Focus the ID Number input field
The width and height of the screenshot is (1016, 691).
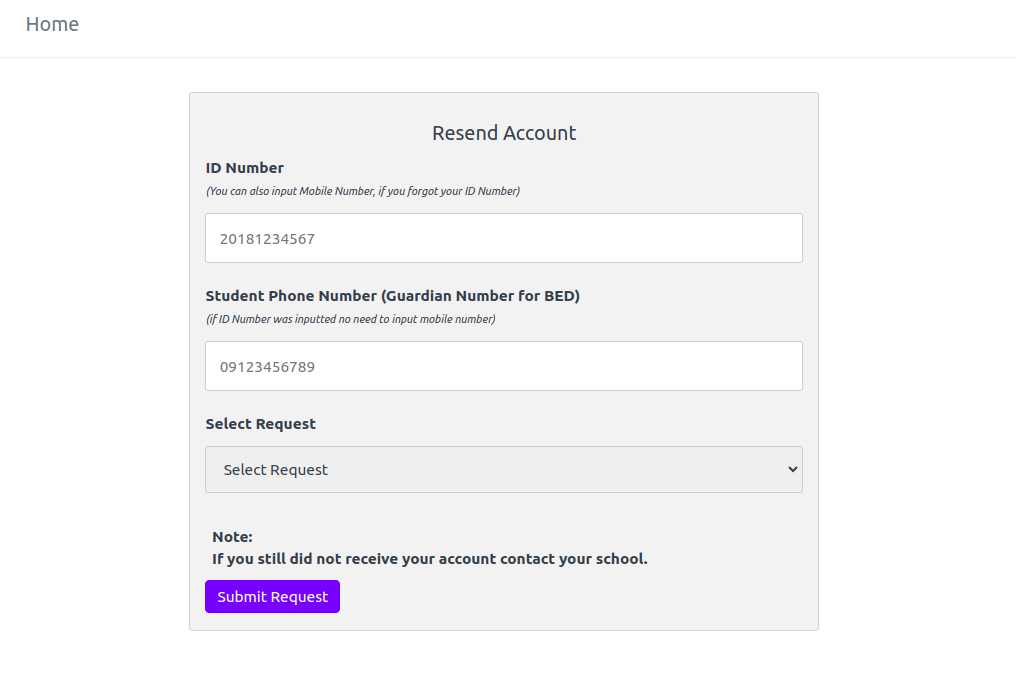[x=503, y=238]
